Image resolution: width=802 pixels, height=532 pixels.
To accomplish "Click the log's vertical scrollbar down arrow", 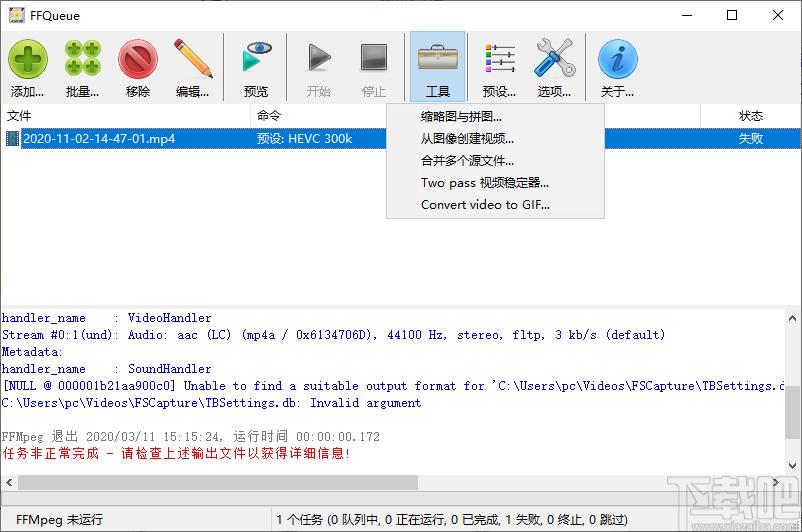I will click(792, 466).
